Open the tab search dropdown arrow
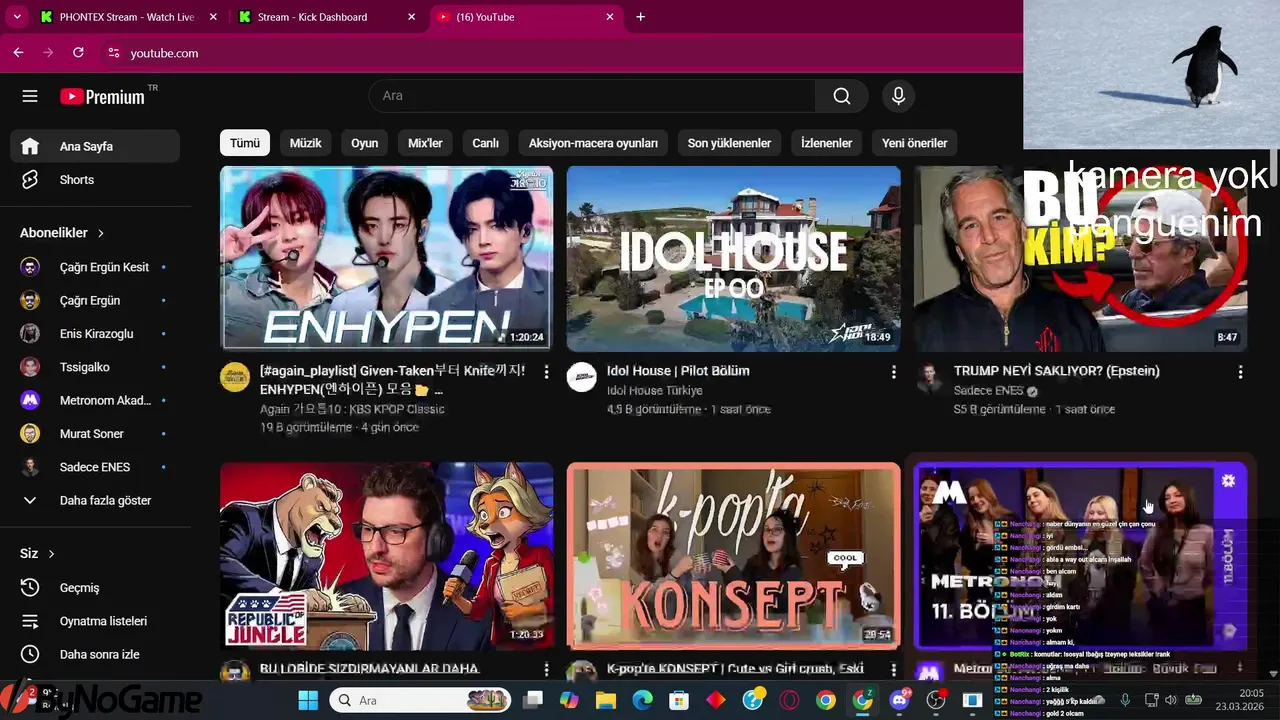The height and width of the screenshot is (720, 1280). tap(17, 17)
